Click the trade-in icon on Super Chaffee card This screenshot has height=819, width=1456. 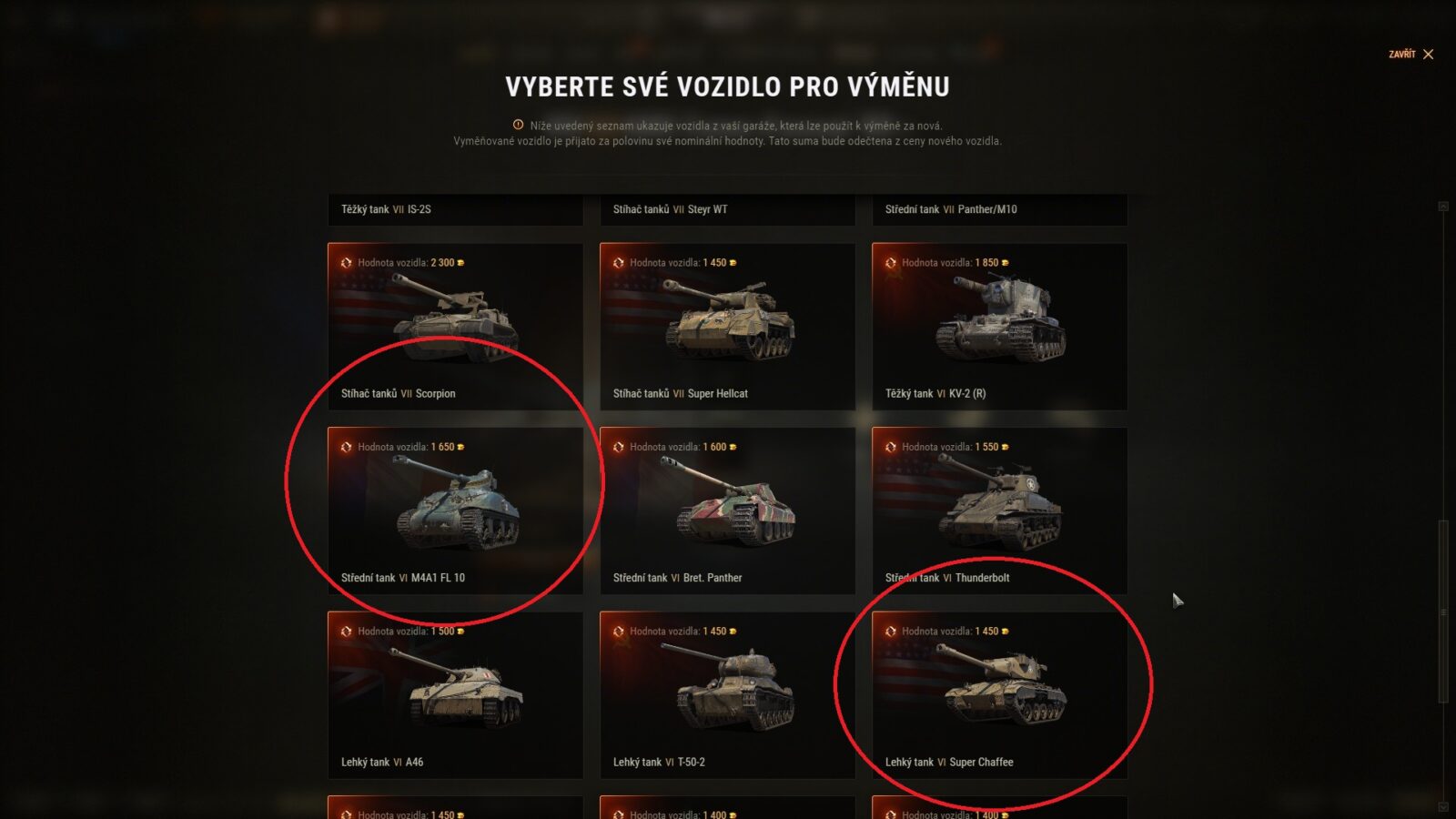click(890, 632)
